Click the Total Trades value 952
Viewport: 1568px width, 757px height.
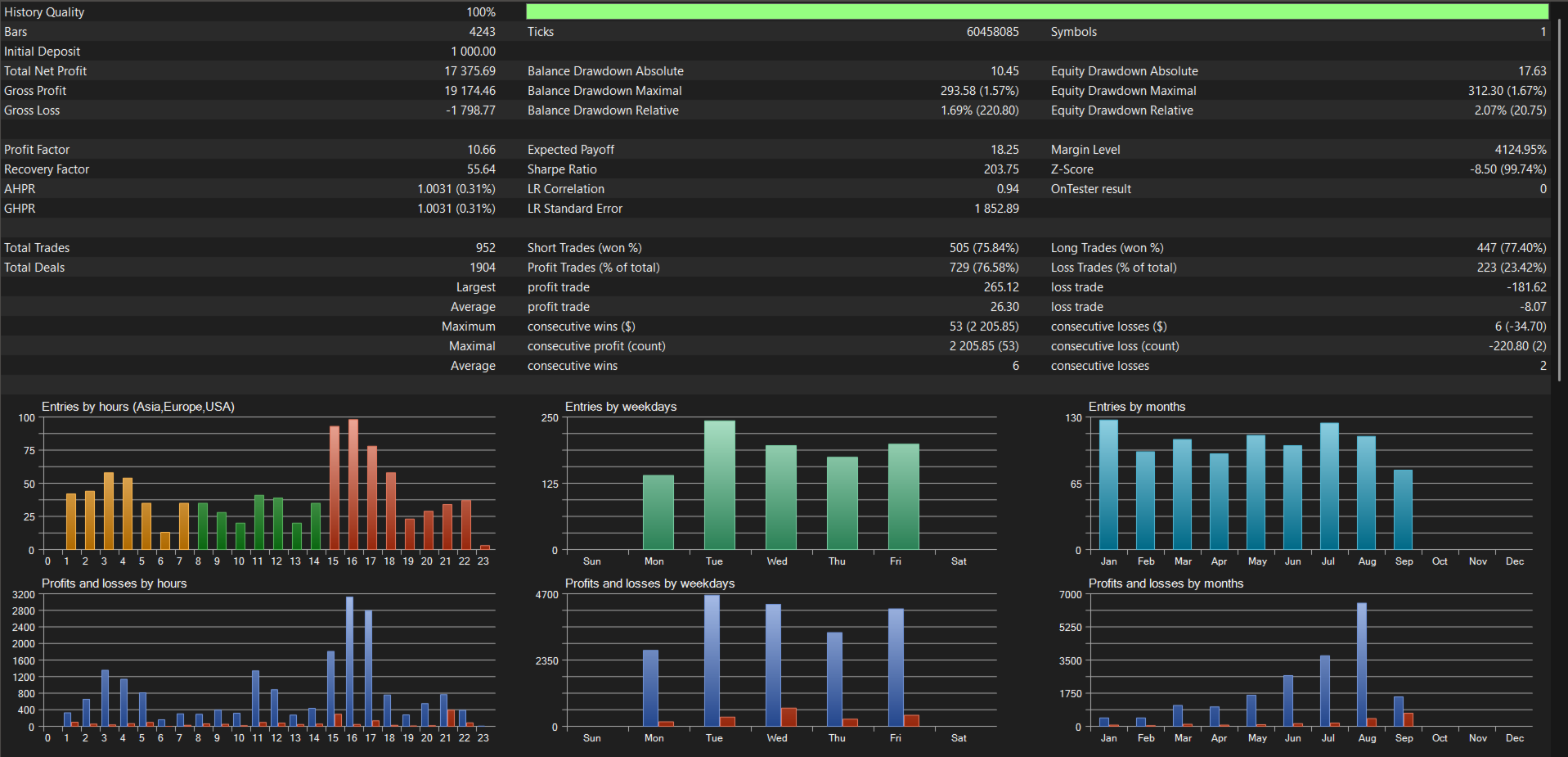[486, 248]
